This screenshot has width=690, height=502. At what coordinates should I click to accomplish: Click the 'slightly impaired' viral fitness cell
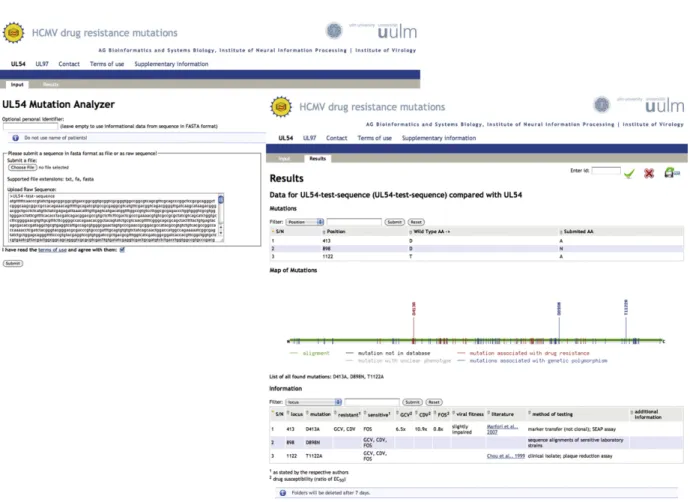[x=461, y=429]
